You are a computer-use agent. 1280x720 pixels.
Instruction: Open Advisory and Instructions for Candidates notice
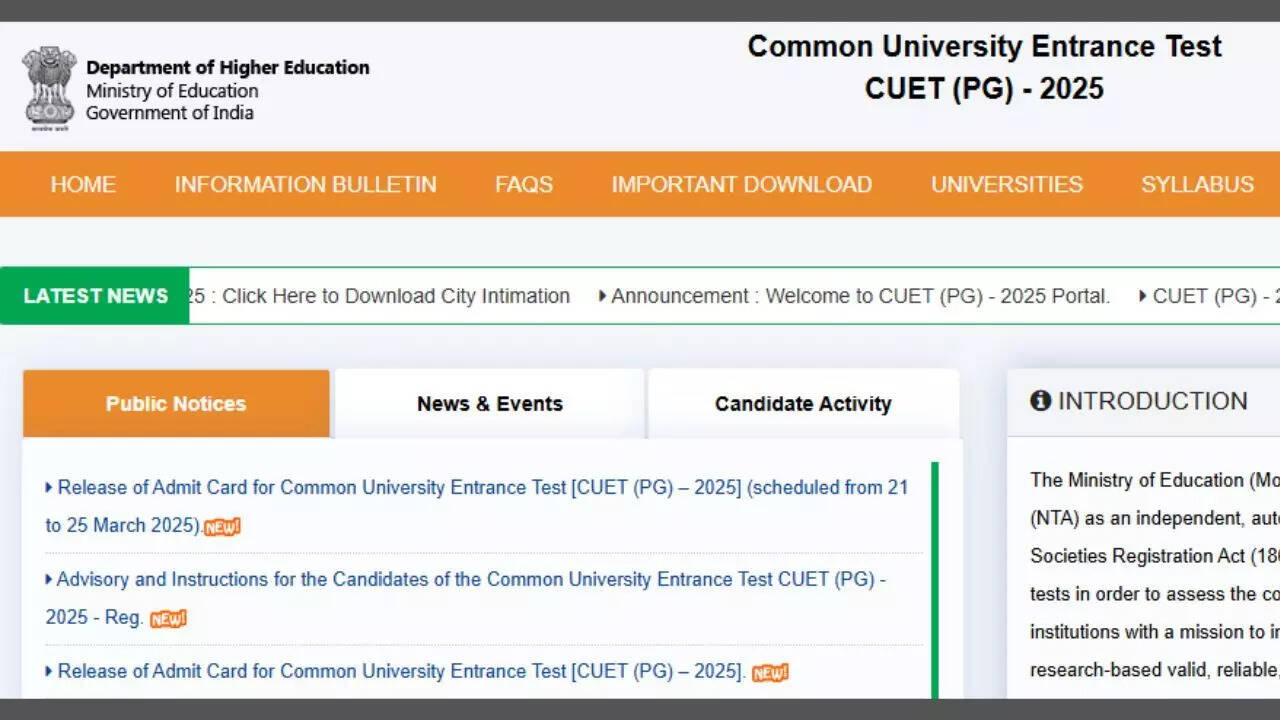tap(470, 580)
